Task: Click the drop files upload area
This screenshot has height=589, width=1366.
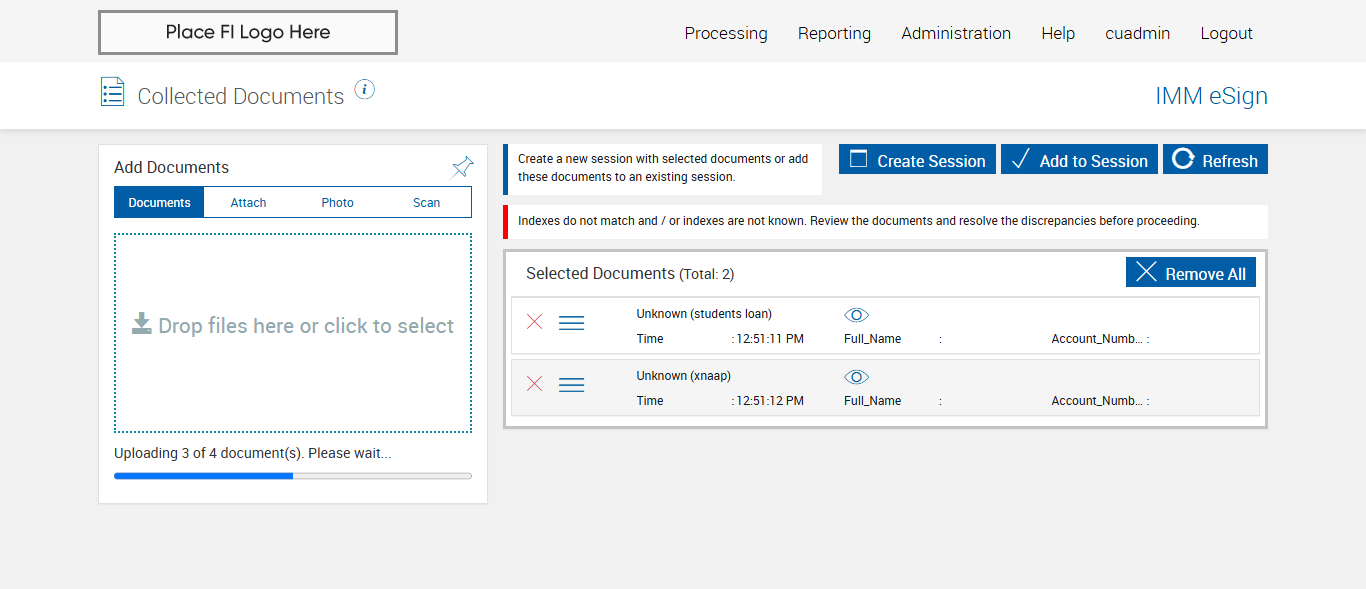Action: click(x=293, y=332)
